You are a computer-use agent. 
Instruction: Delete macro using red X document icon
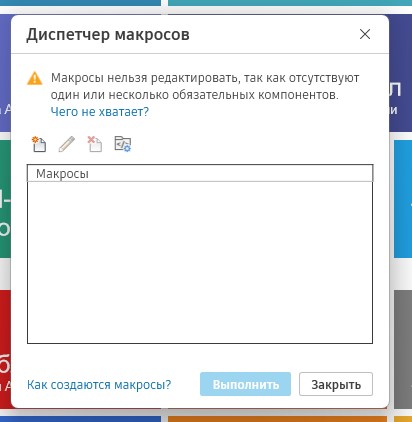(x=95, y=144)
